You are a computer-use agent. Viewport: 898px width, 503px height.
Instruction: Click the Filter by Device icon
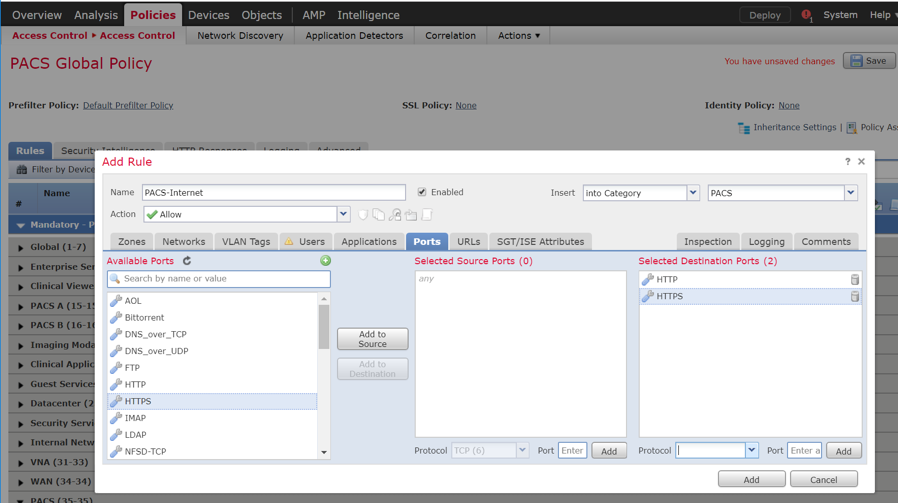tap(22, 170)
